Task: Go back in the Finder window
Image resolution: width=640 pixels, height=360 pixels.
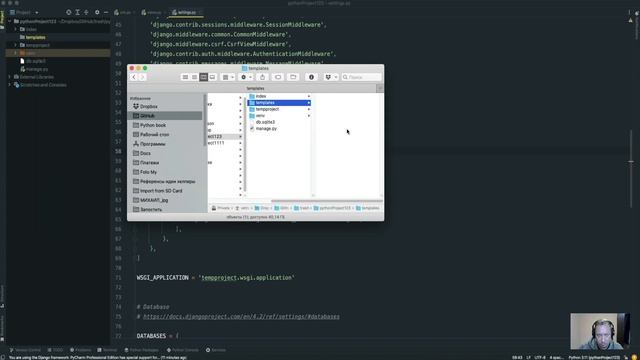Action: 133,77
